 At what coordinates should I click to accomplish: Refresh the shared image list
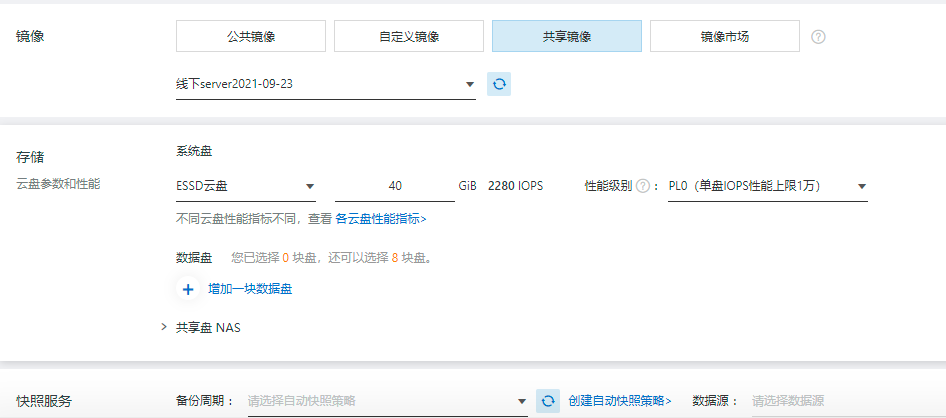tap(499, 84)
